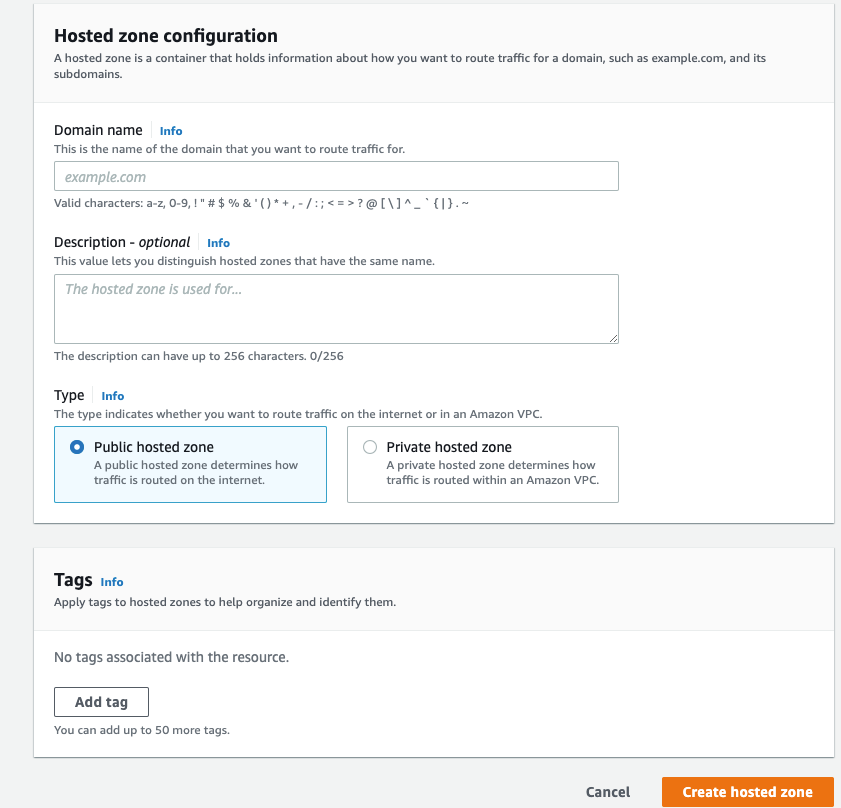Select the Public hosted zone radio button
The width and height of the screenshot is (841, 808).
77,447
